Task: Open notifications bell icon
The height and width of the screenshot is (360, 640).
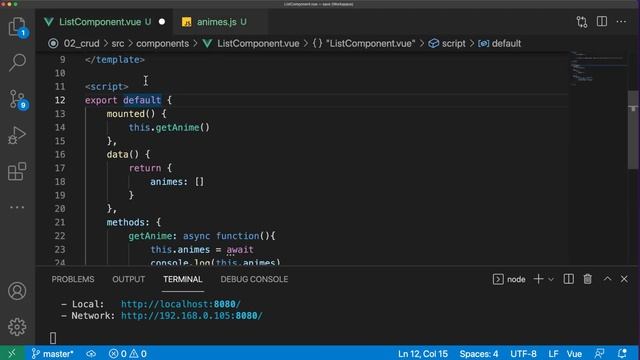Action: (622, 353)
